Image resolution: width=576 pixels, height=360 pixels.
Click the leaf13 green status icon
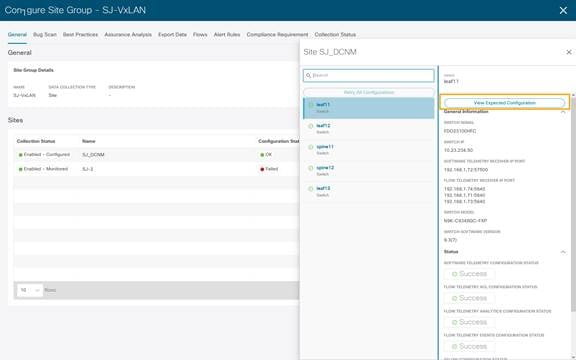(311, 189)
